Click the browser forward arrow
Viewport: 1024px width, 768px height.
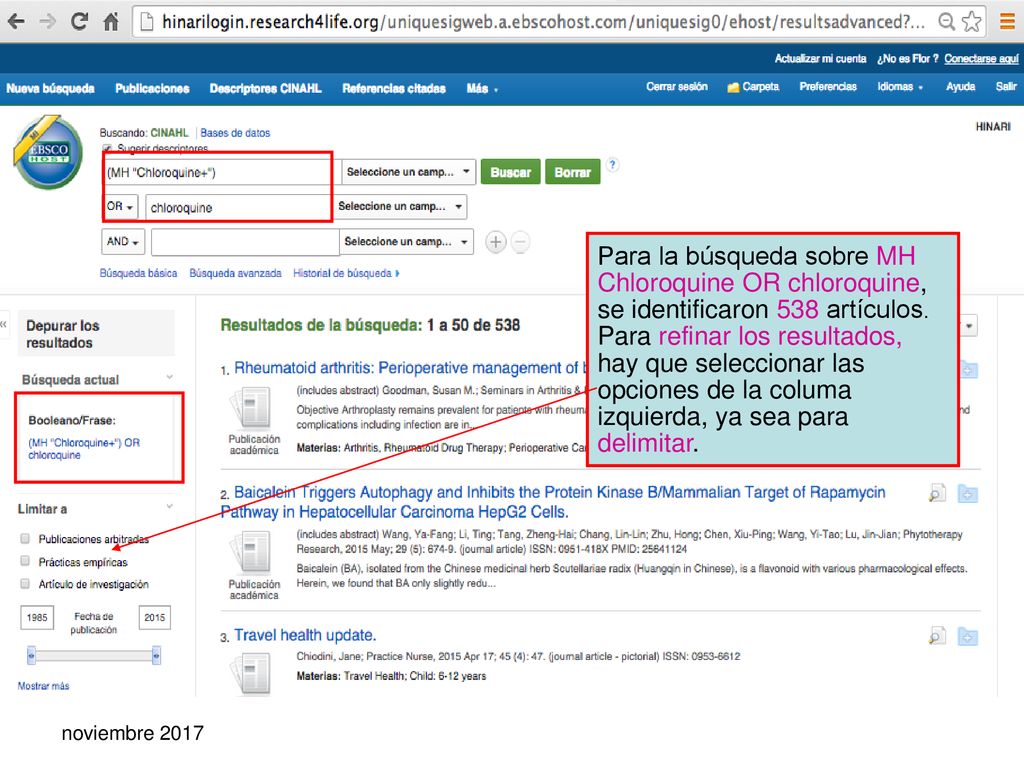pyautogui.click(x=47, y=22)
